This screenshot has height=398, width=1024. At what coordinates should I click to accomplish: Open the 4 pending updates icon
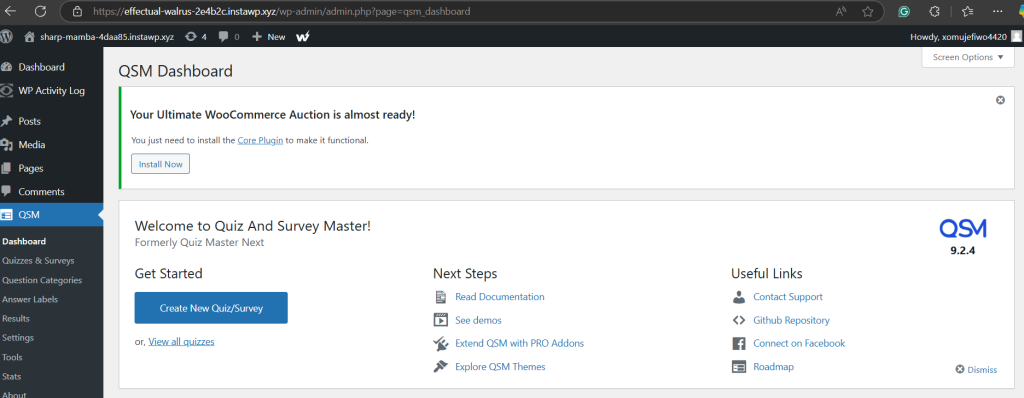pos(196,37)
